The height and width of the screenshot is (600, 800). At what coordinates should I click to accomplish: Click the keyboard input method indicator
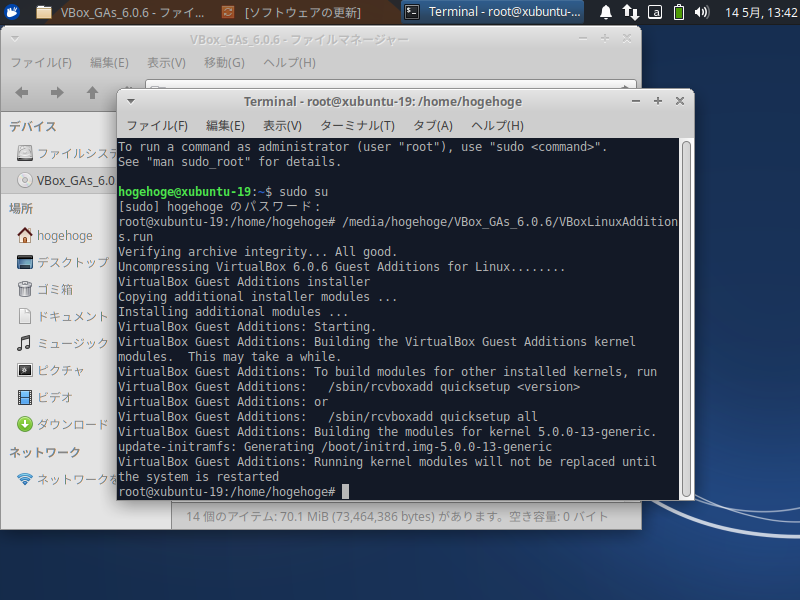coord(655,12)
